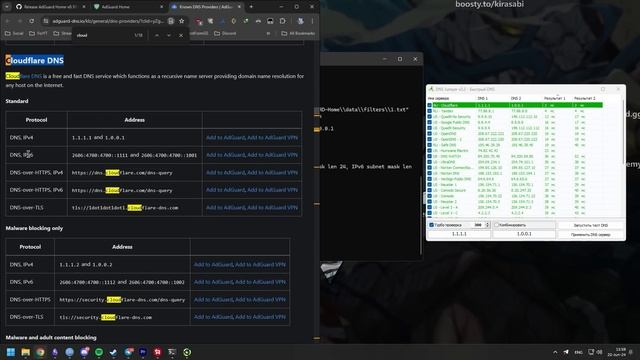Open the site info icon in address bar
The height and width of the screenshot is (360, 640).
pos(46,21)
